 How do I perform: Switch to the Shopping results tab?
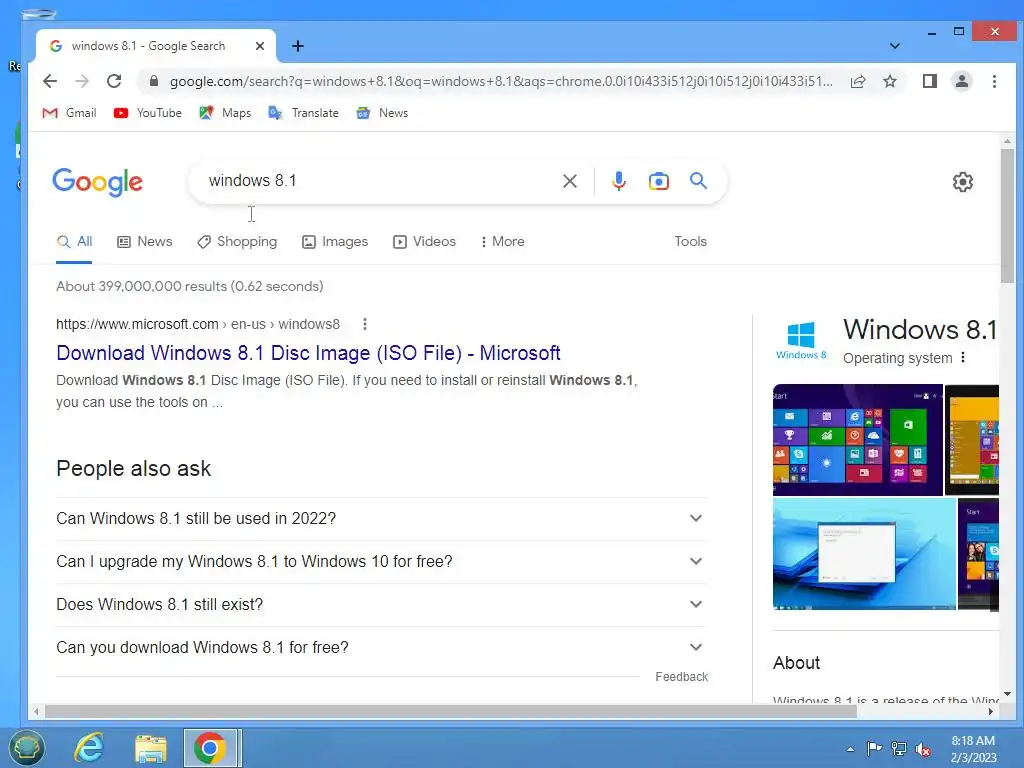[x=237, y=242]
